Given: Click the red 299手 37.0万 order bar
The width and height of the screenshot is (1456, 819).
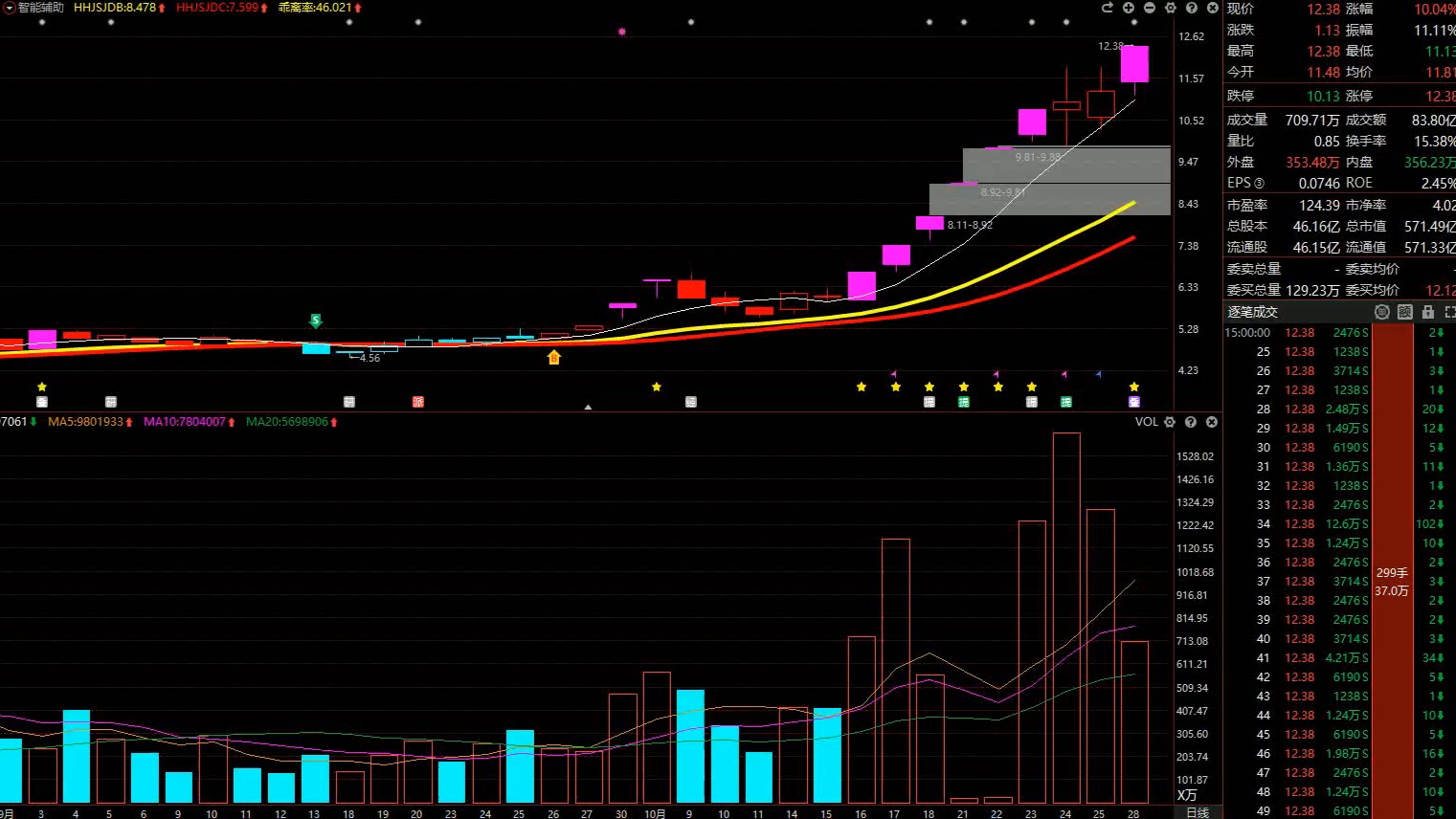Looking at the screenshot, I should click(x=1392, y=571).
